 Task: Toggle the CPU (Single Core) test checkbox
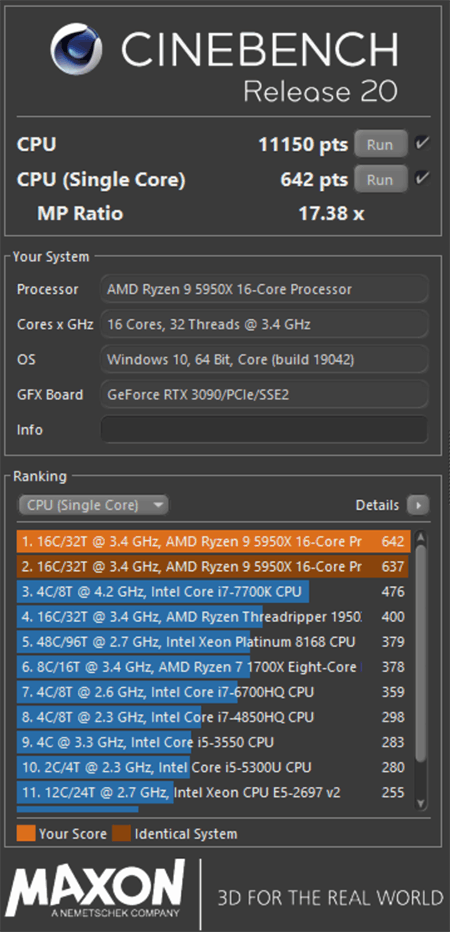423,178
